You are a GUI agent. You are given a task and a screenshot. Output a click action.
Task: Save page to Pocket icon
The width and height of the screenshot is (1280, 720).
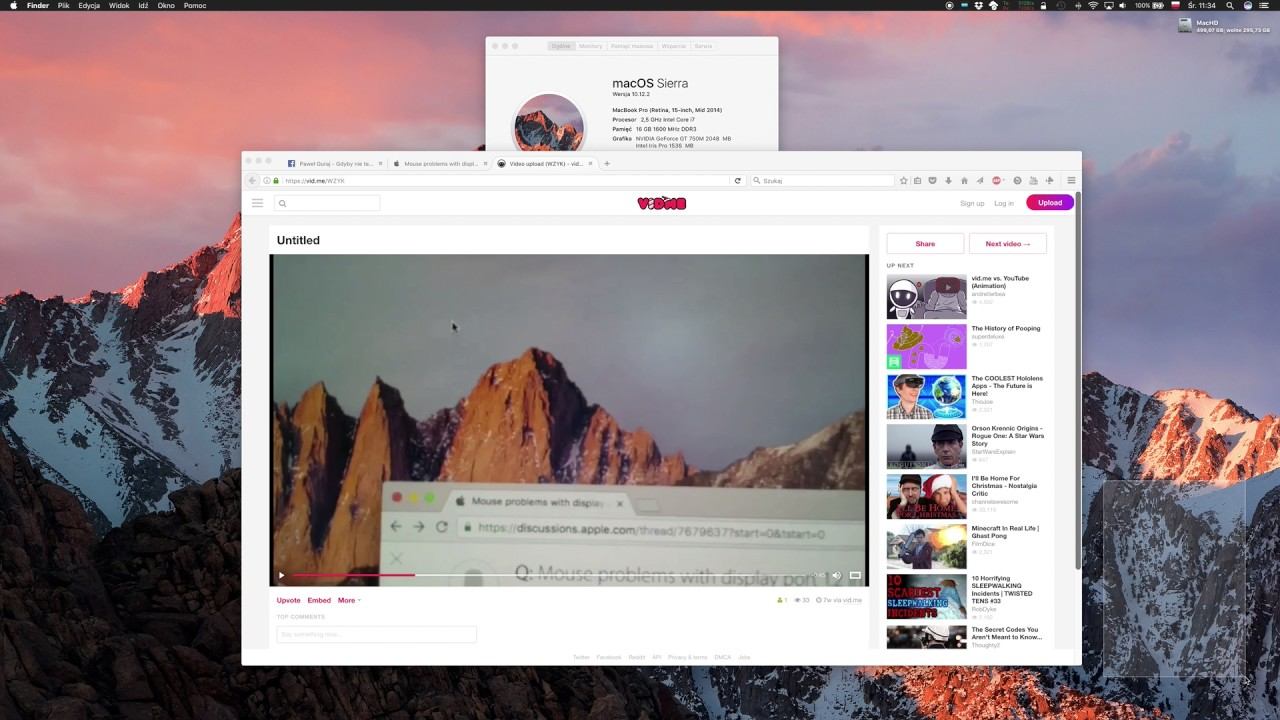tap(933, 181)
